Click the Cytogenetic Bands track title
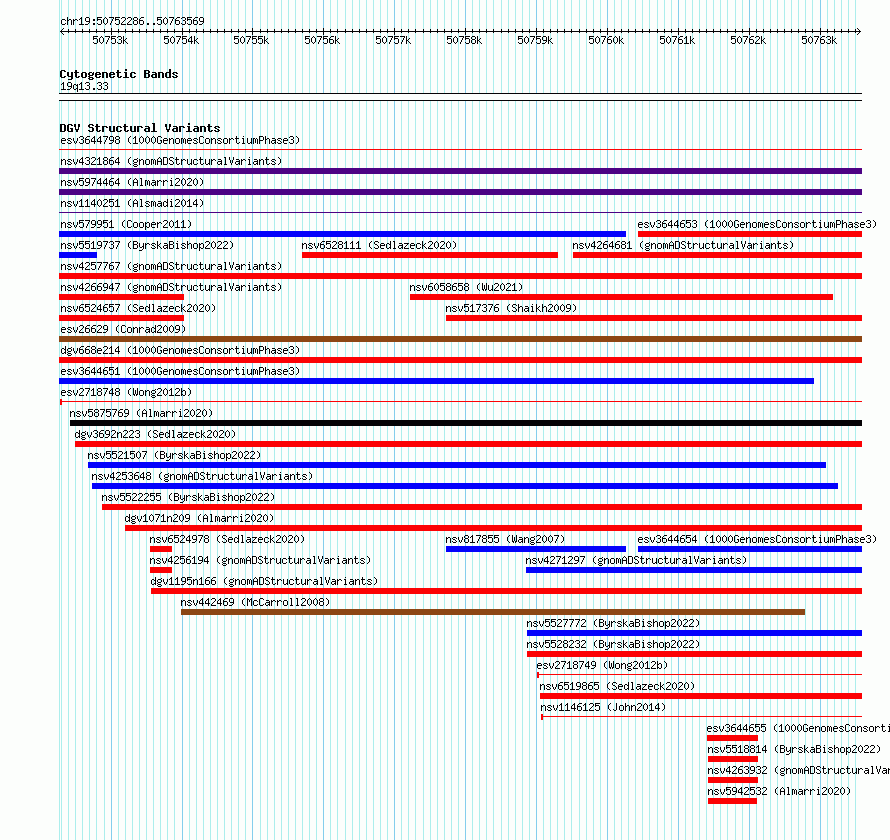 tap(119, 74)
